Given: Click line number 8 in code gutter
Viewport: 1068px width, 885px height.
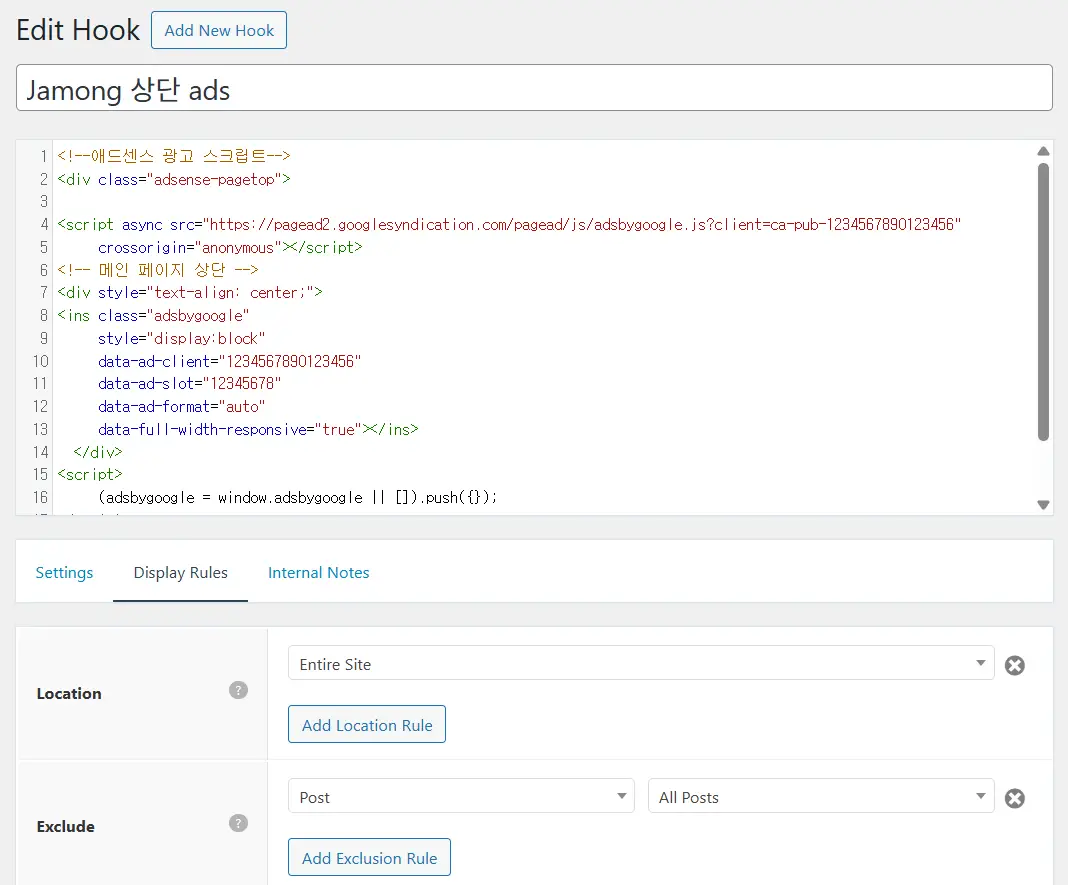Looking at the screenshot, I should pyautogui.click(x=43, y=315).
